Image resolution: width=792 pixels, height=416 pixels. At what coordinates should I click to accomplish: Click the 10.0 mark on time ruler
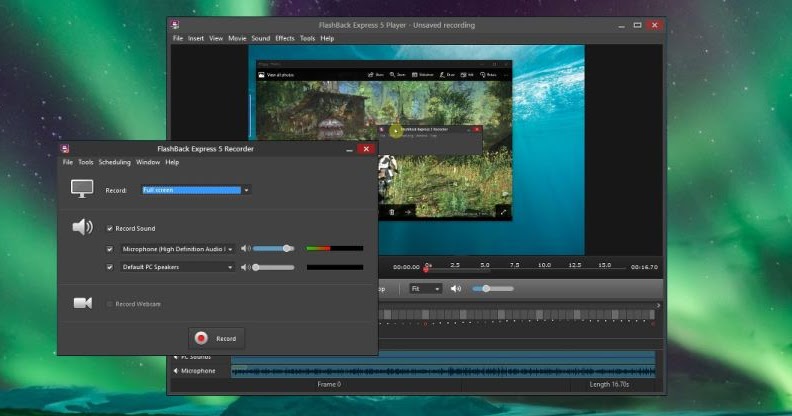coord(544,265)
